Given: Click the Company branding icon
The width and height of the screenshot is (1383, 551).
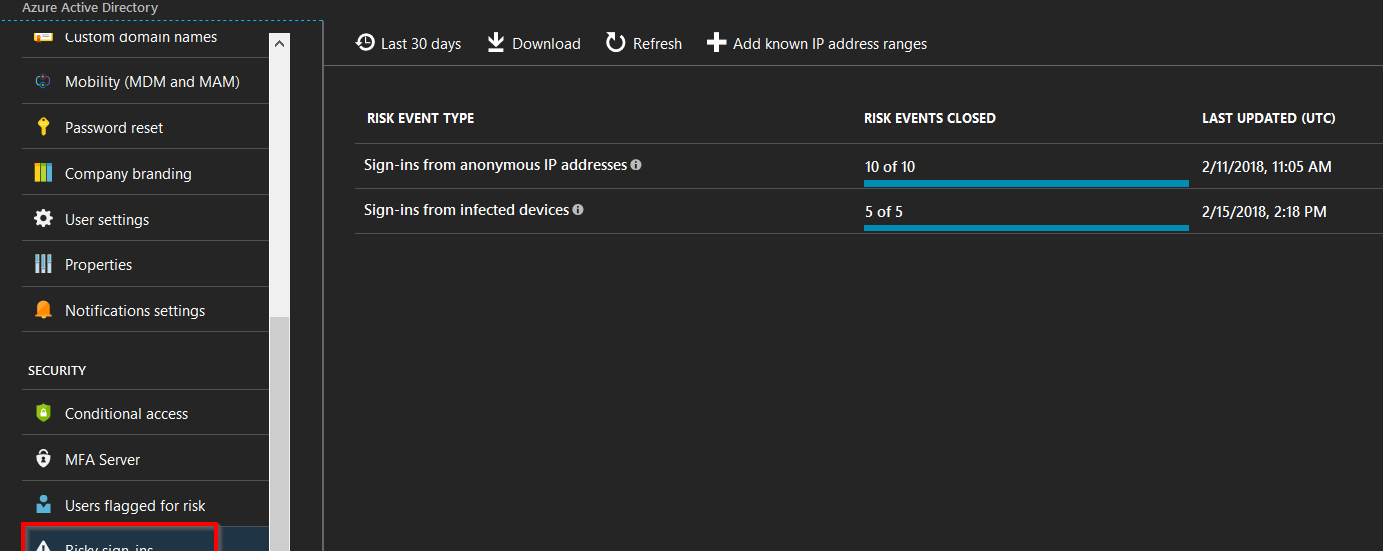Looking at the screenshot, I should (43, 173).
